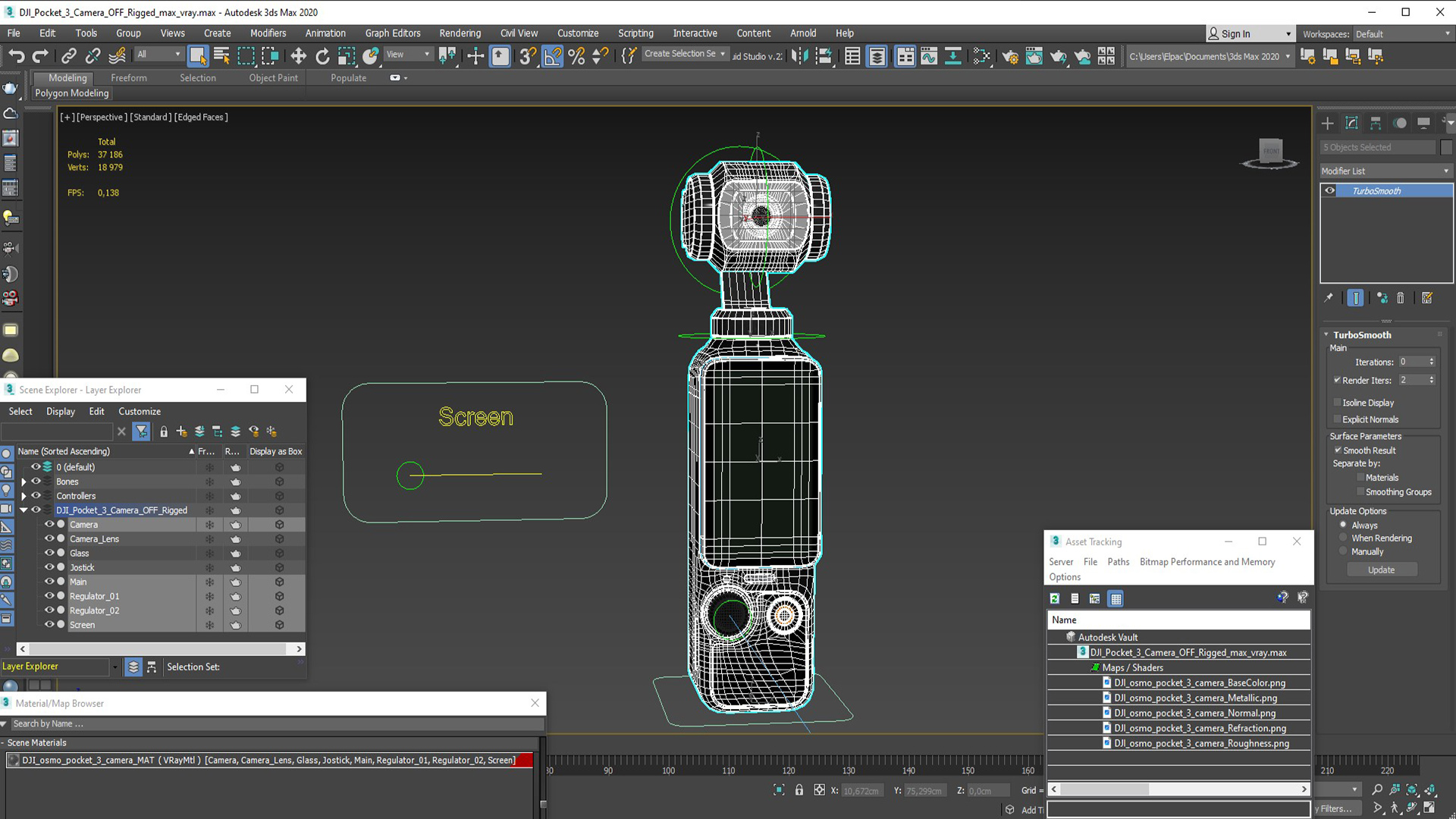The image size is (1456, 819).
Task: Open the Create Selection Set dropdown
Action: (x=685, y=55)
